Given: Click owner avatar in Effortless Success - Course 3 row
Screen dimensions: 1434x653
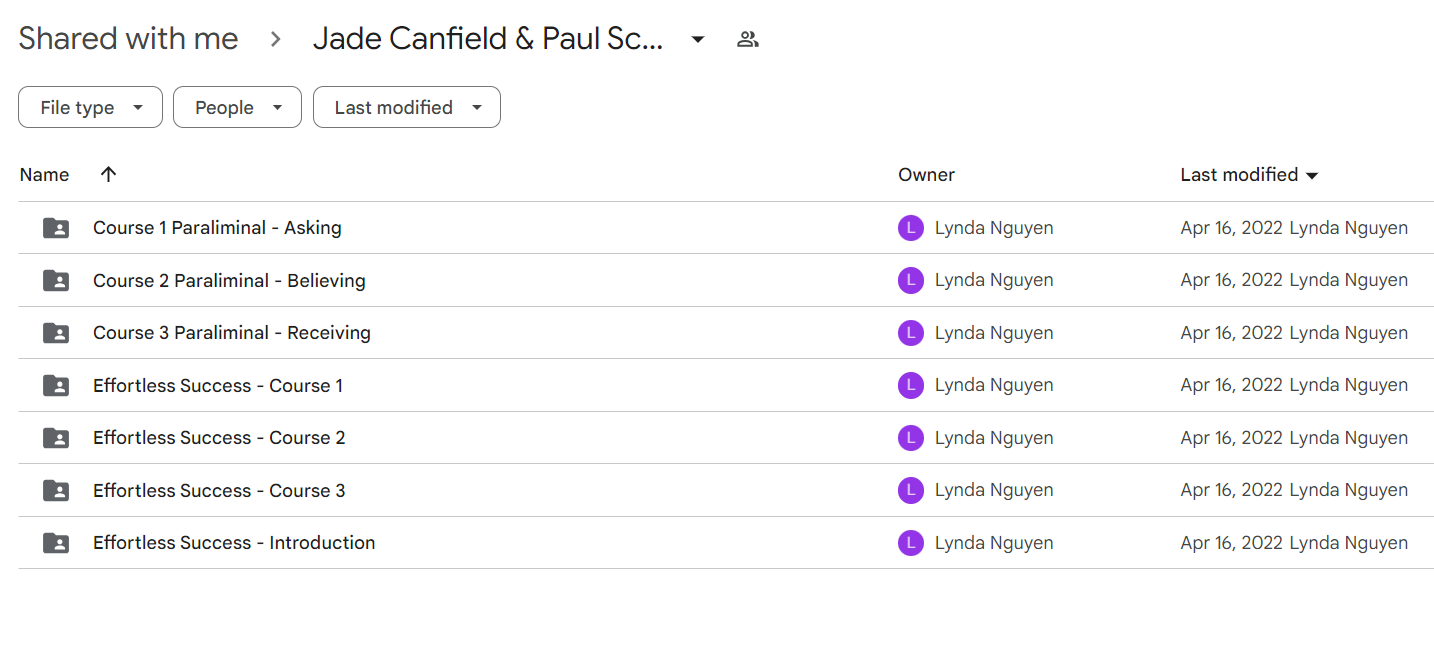Looking at the screenshot, I should 911,491.
